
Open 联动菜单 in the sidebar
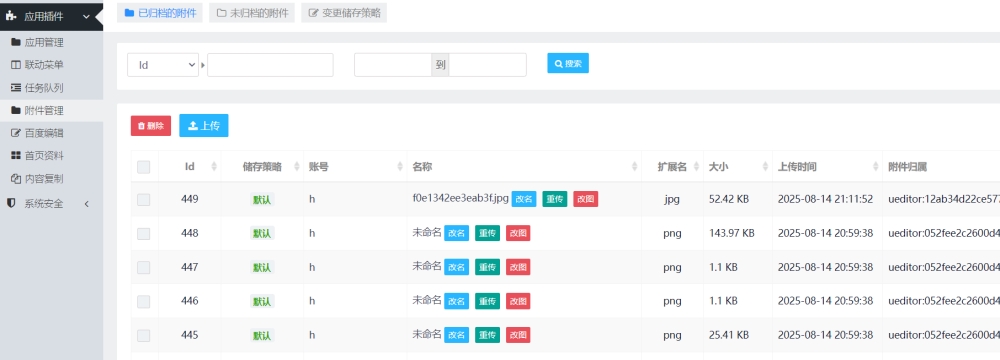click(x=44, y=65)
